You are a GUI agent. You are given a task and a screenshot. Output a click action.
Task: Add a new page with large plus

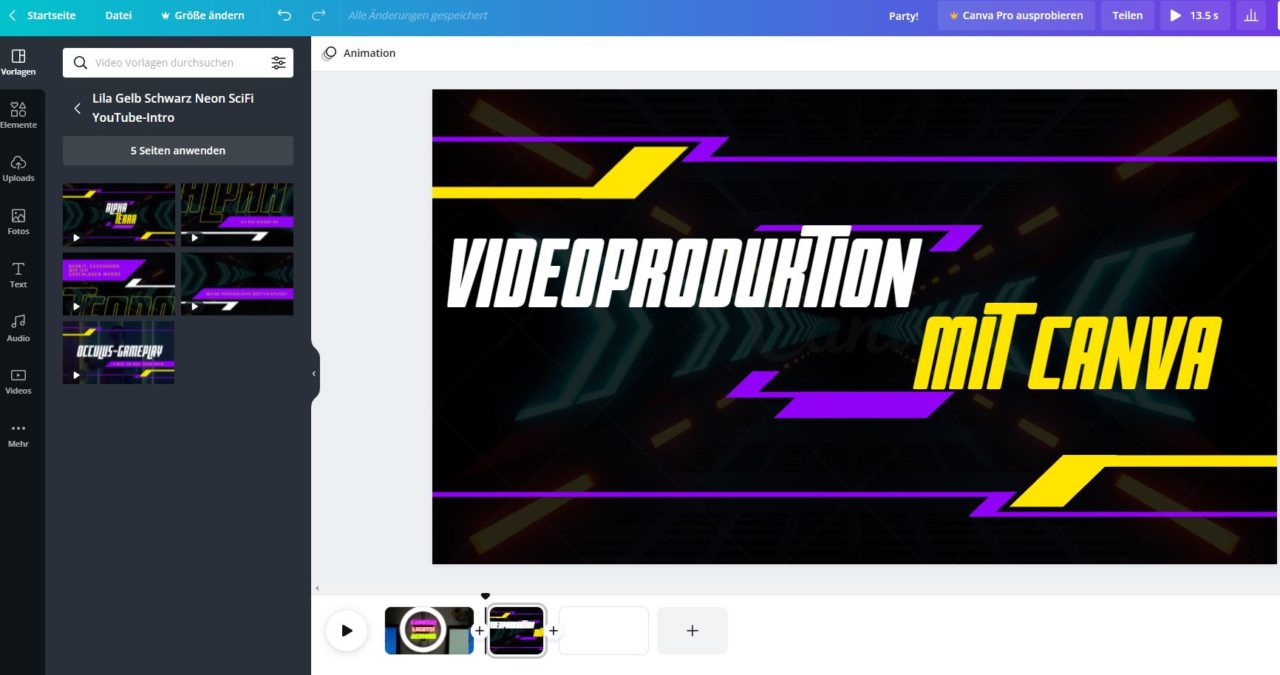(x=692, y=630)
